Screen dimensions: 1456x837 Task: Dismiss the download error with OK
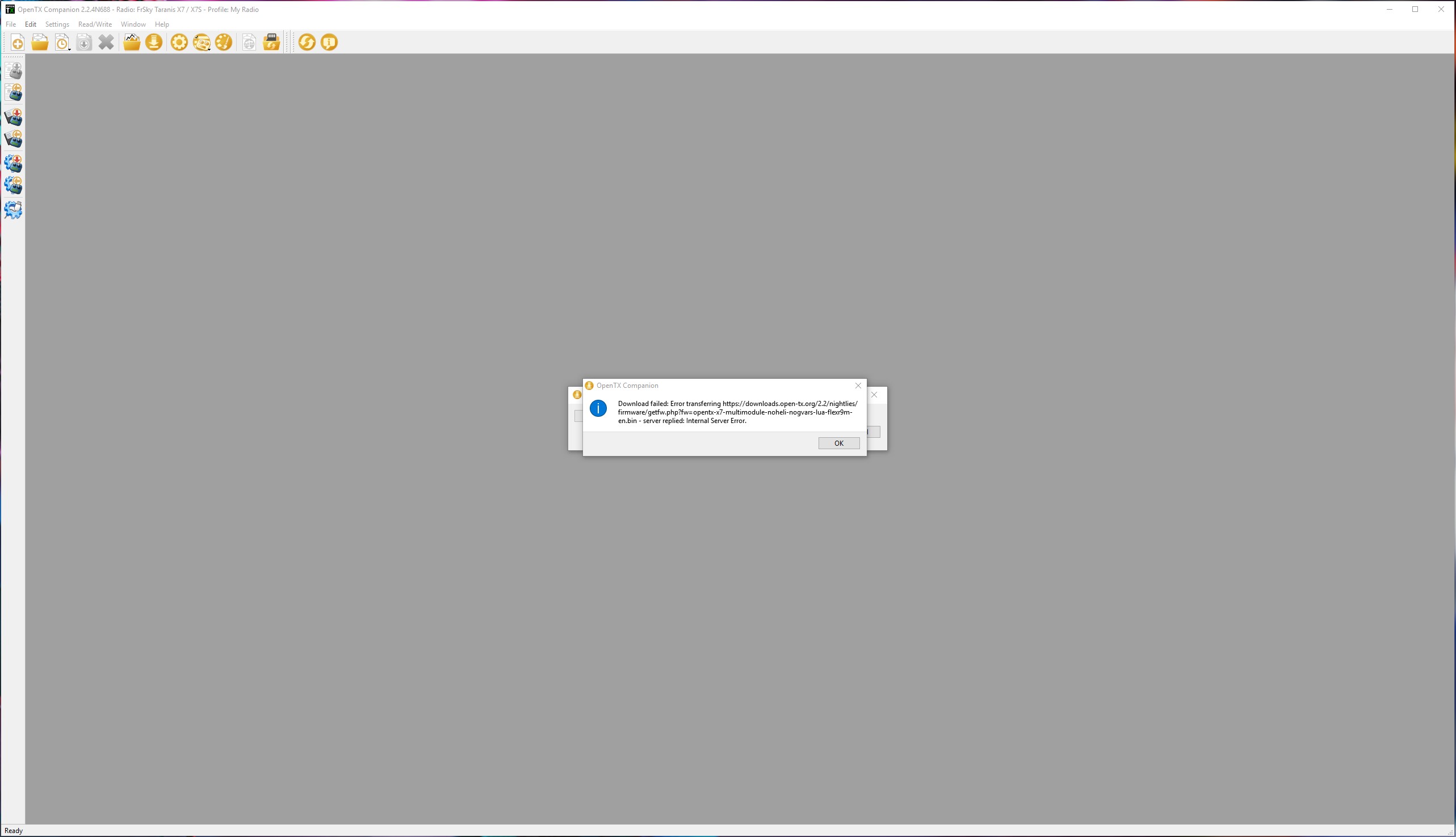(x=839, y=443)
